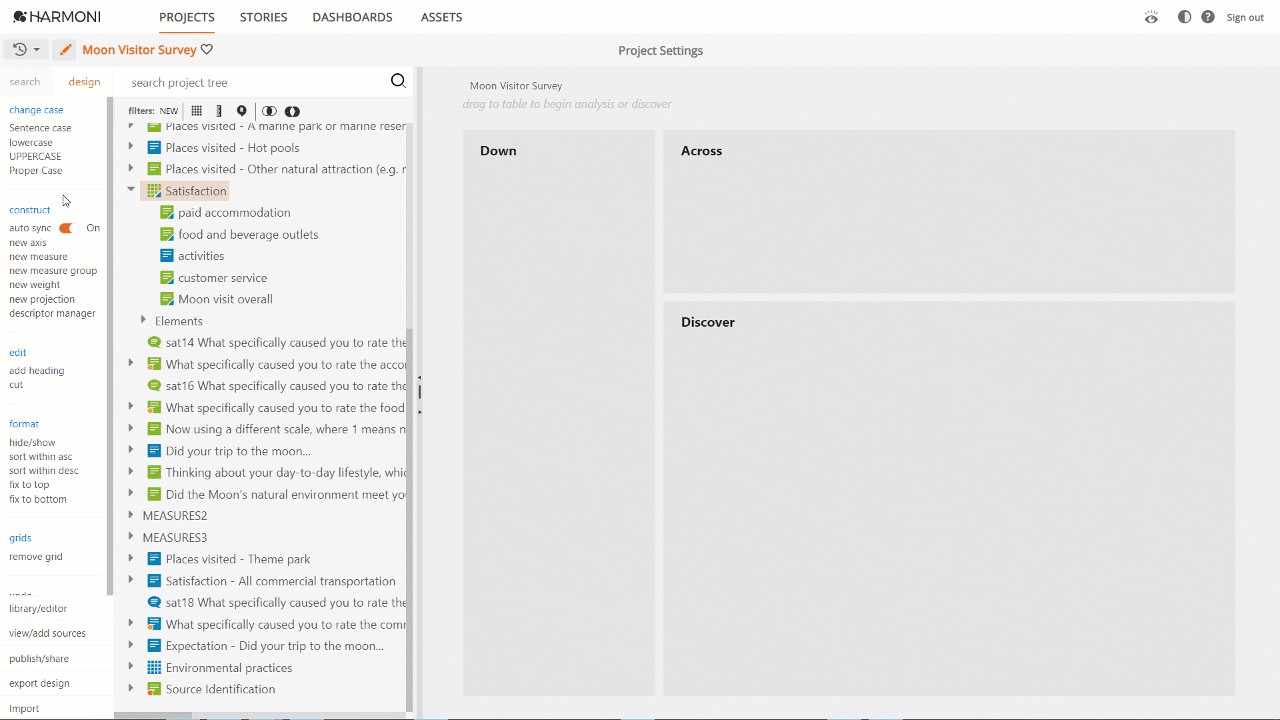This screenshot has width=1280, height=720.
Task: Switch to the design side tab
Action: point(84,82)
